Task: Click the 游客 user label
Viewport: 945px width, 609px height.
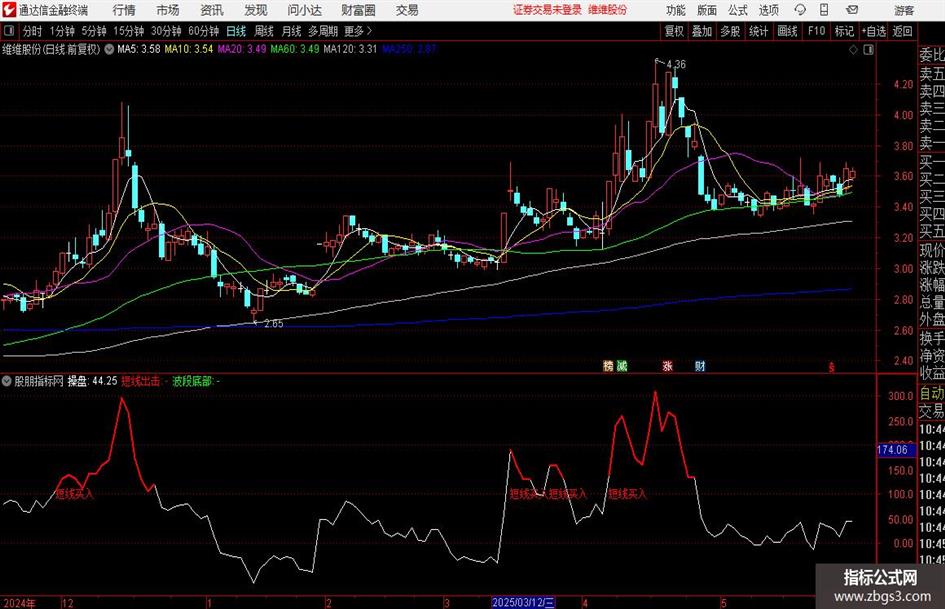Action: tap(903, 10)
